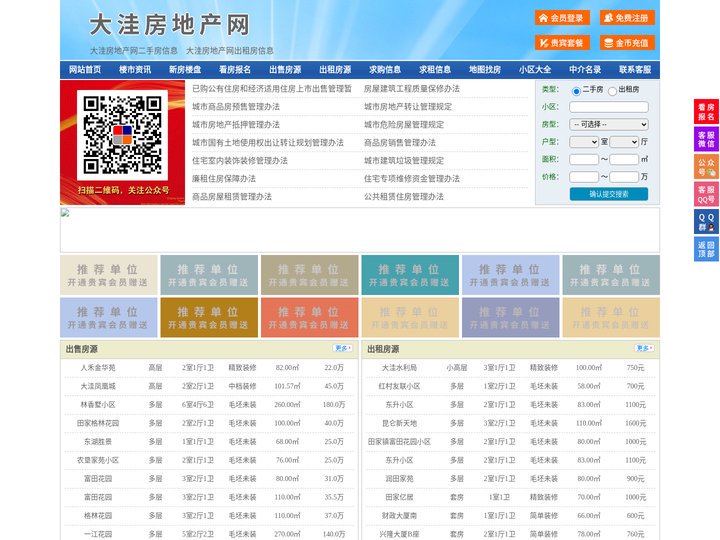
Task: Open the 公共租赁住房管理办法 link
Action: click(404, 197)
